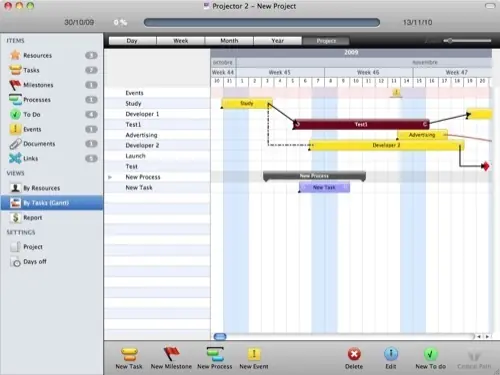
Task: Click the event marker in Events row
Action: [396, 92]
